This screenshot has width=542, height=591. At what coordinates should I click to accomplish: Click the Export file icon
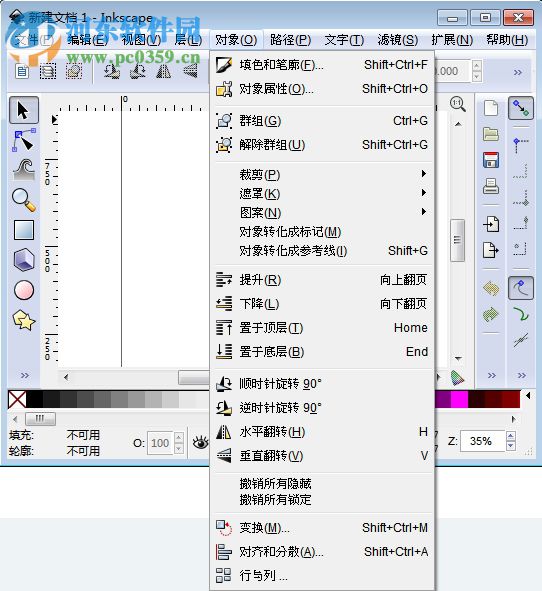(491, 250)
